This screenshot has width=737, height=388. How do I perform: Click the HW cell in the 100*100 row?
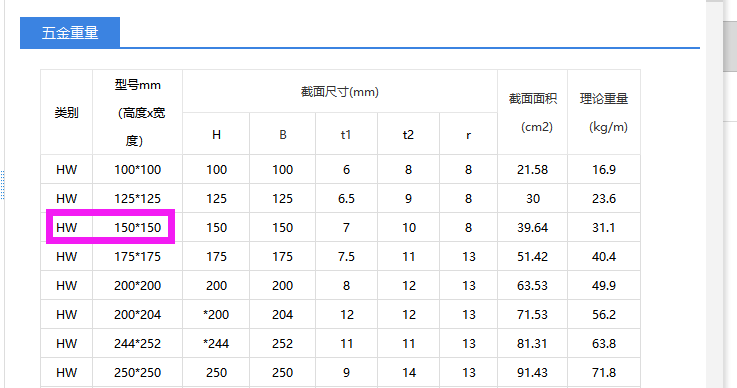pyautogui.click(x=66, y=169)
